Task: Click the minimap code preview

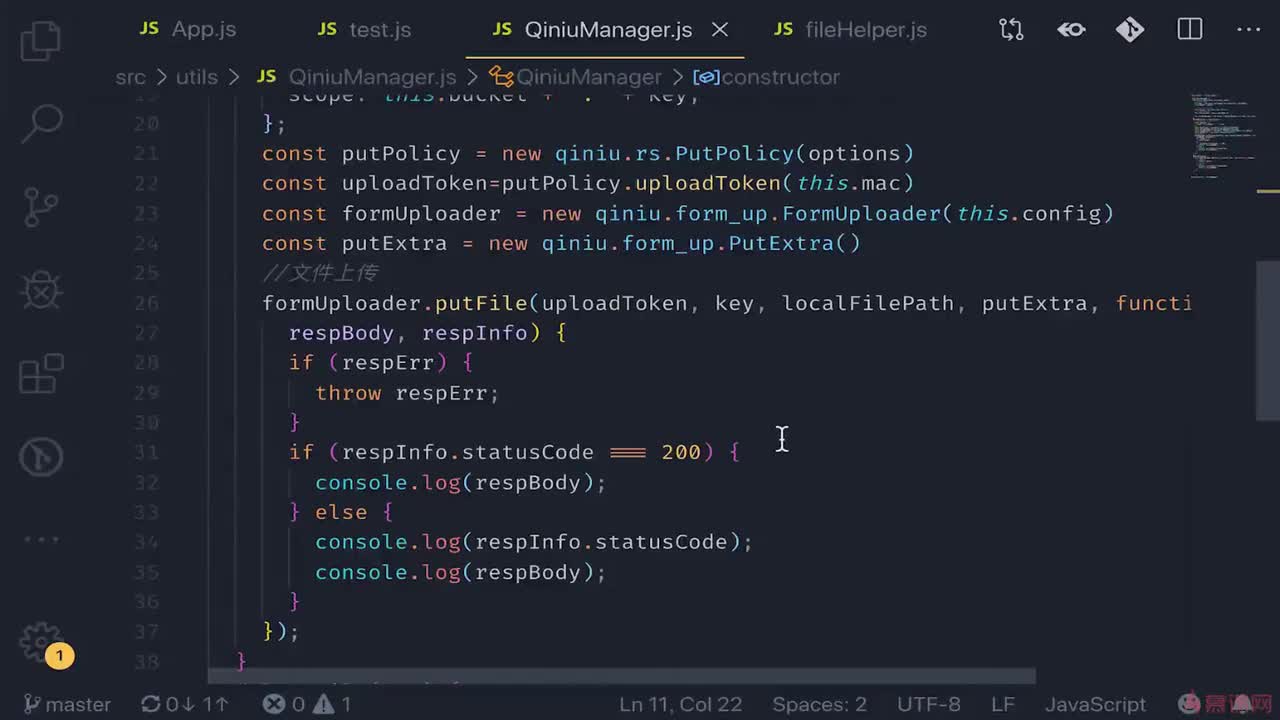Action: [1222, 136]
